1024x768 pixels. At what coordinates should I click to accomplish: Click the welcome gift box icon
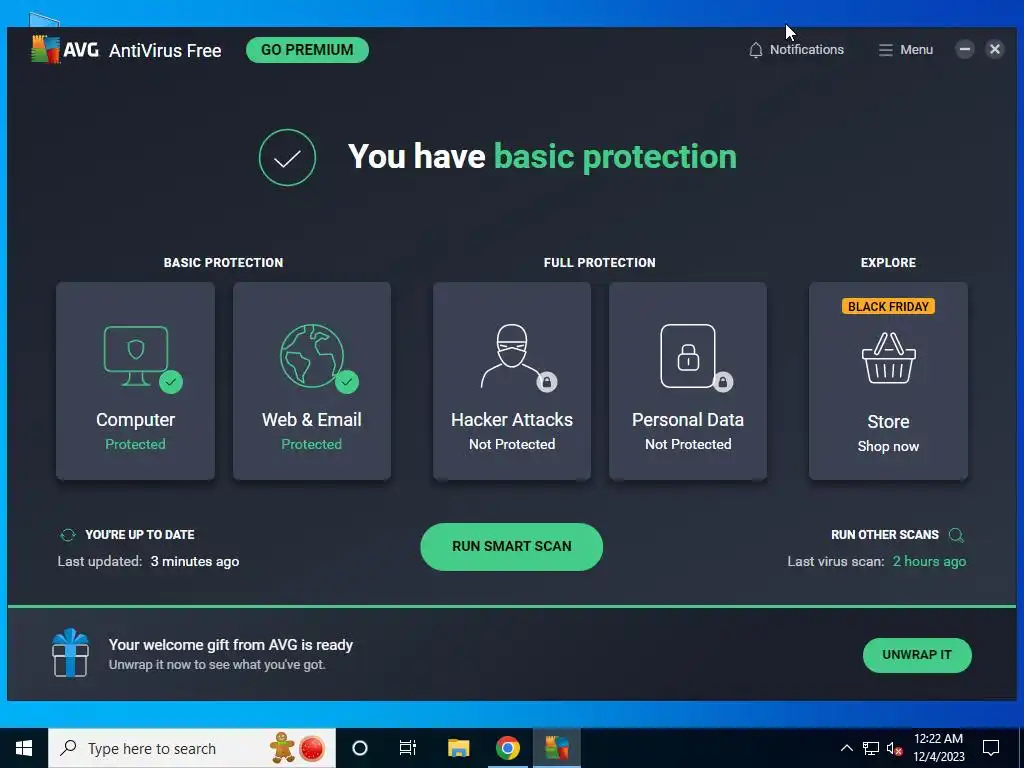point(70,653)
